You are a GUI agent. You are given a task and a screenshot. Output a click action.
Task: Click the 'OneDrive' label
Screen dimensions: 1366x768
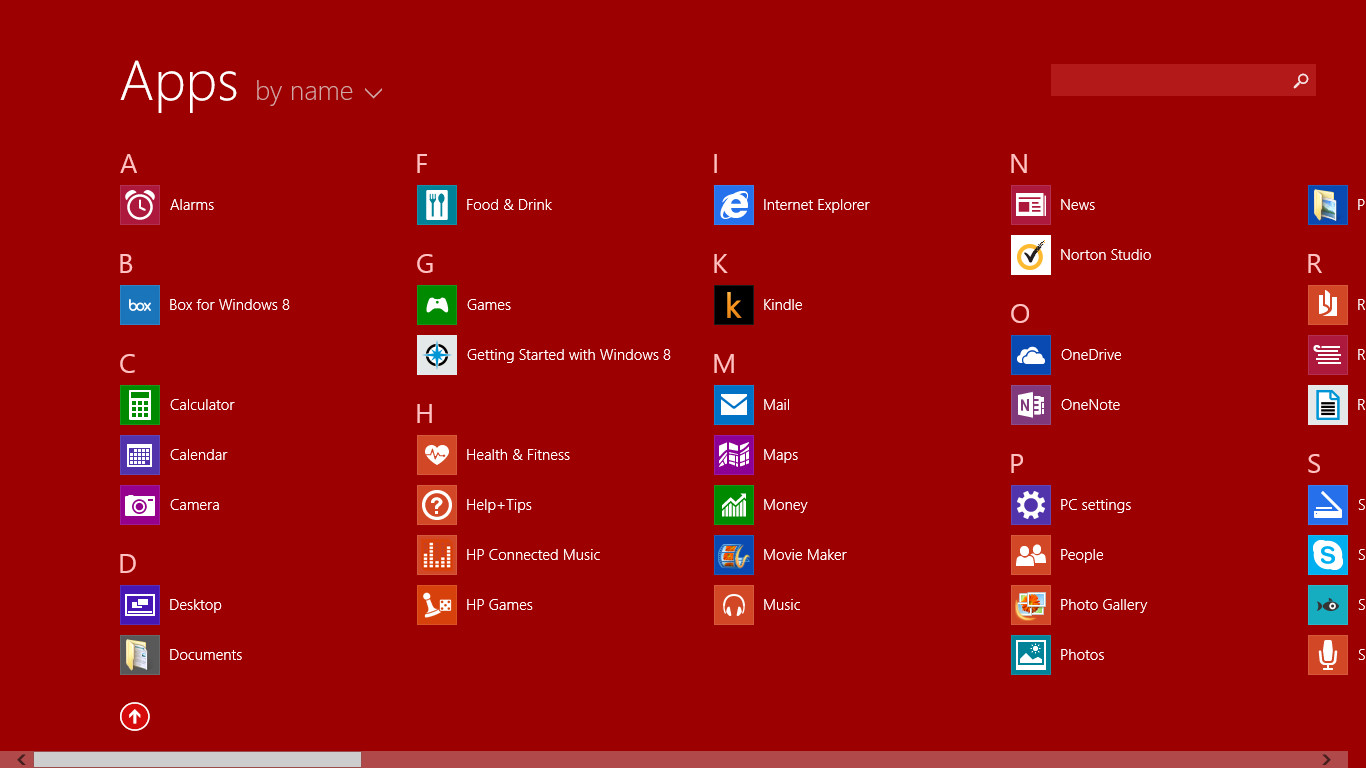(x=1091, y=355)
